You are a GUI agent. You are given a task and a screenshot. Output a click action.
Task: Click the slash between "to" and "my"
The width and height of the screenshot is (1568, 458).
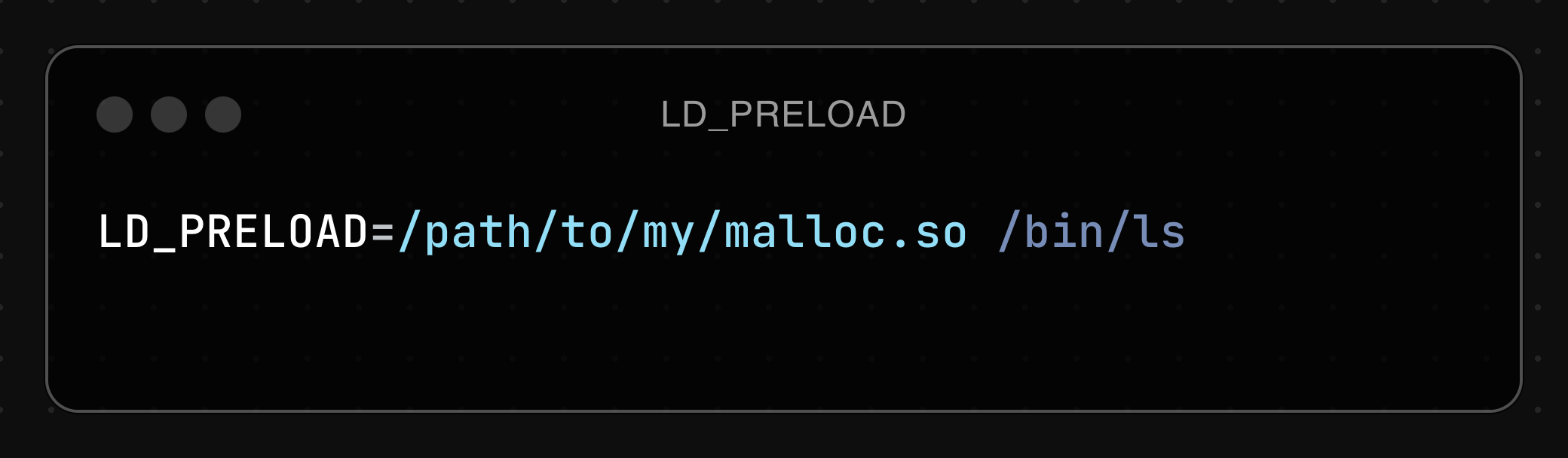[x=627, y=231]
